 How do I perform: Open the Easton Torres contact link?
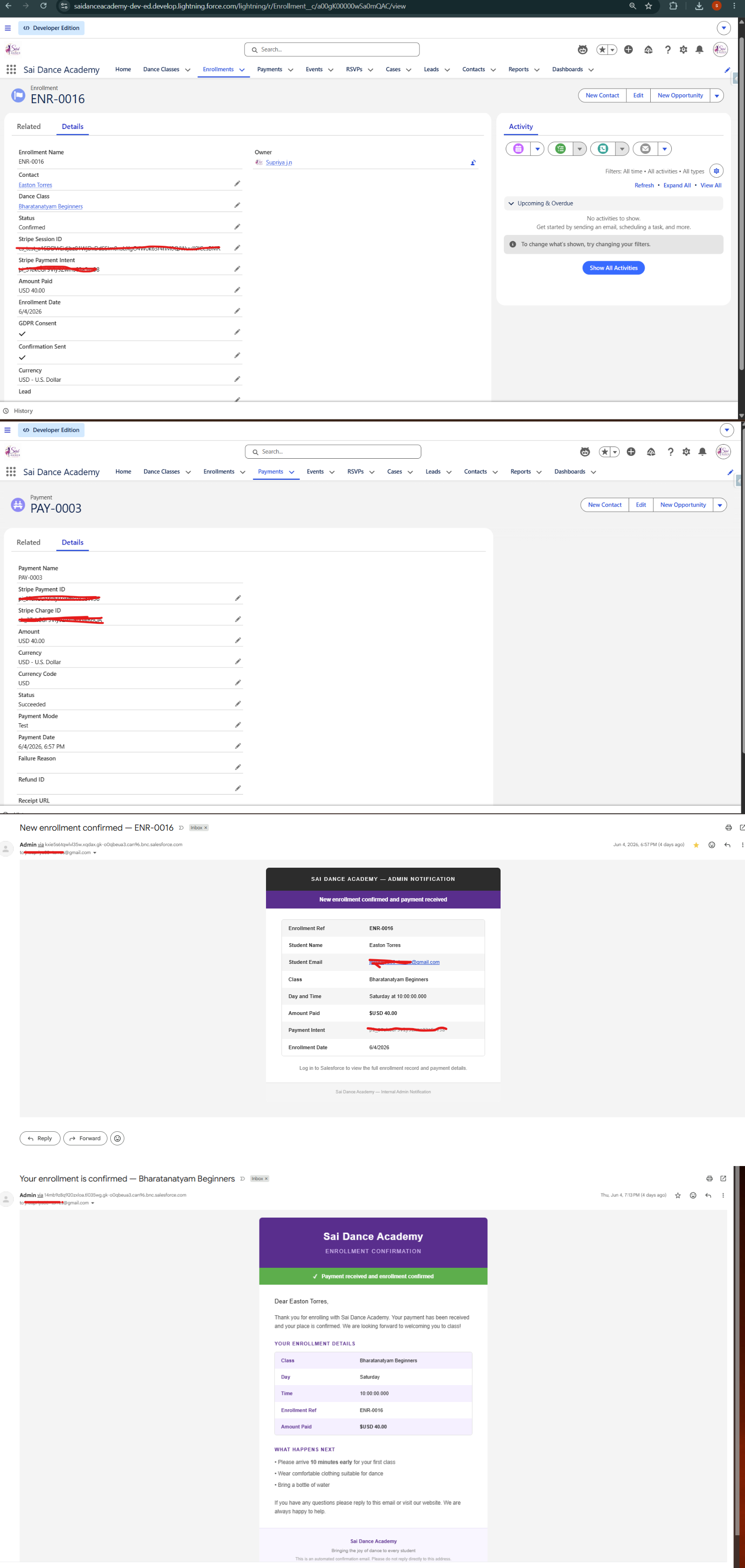coord(35,185)
